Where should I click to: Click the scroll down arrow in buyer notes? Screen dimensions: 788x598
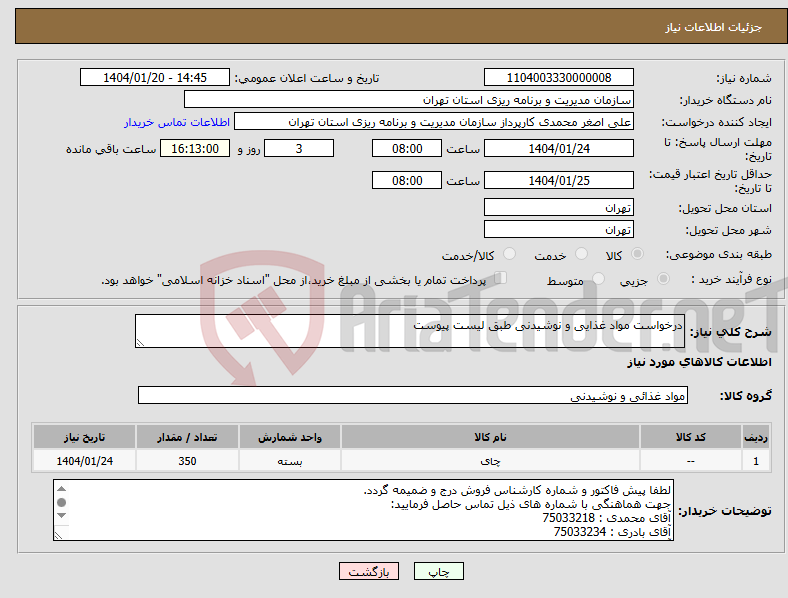(x=61, y=516)
